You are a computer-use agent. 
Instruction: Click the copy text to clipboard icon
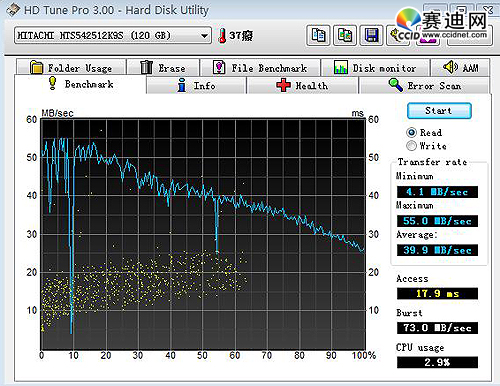(x=318, y=35)
